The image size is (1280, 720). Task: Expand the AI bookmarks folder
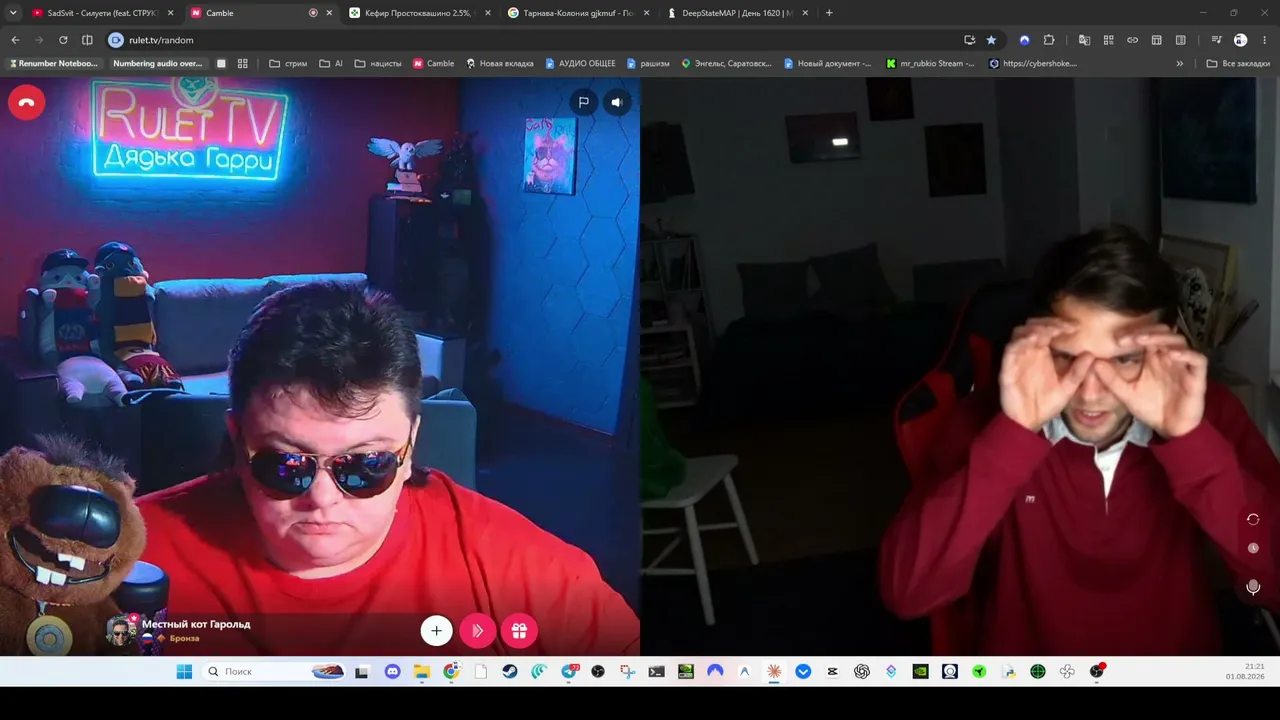click(x=331, y=63)
